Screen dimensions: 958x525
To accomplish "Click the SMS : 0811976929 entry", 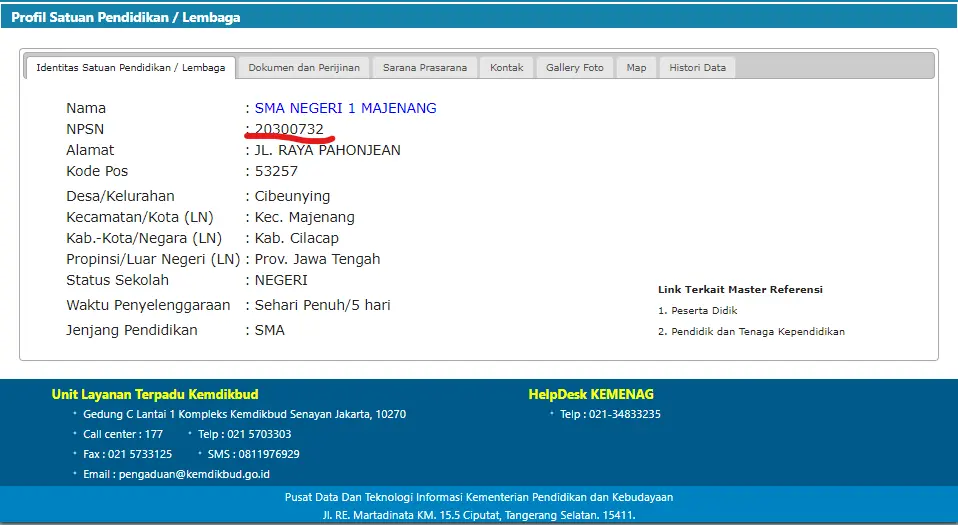I will [x=254, y=454].
